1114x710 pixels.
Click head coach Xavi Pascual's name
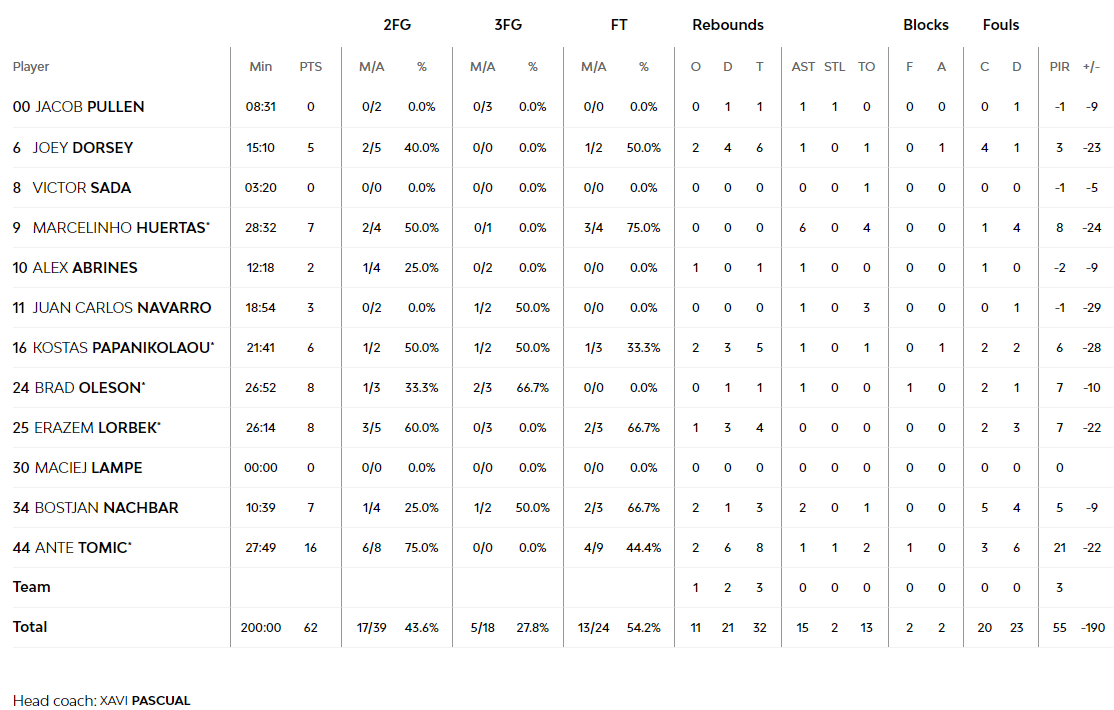pos(145,700)
